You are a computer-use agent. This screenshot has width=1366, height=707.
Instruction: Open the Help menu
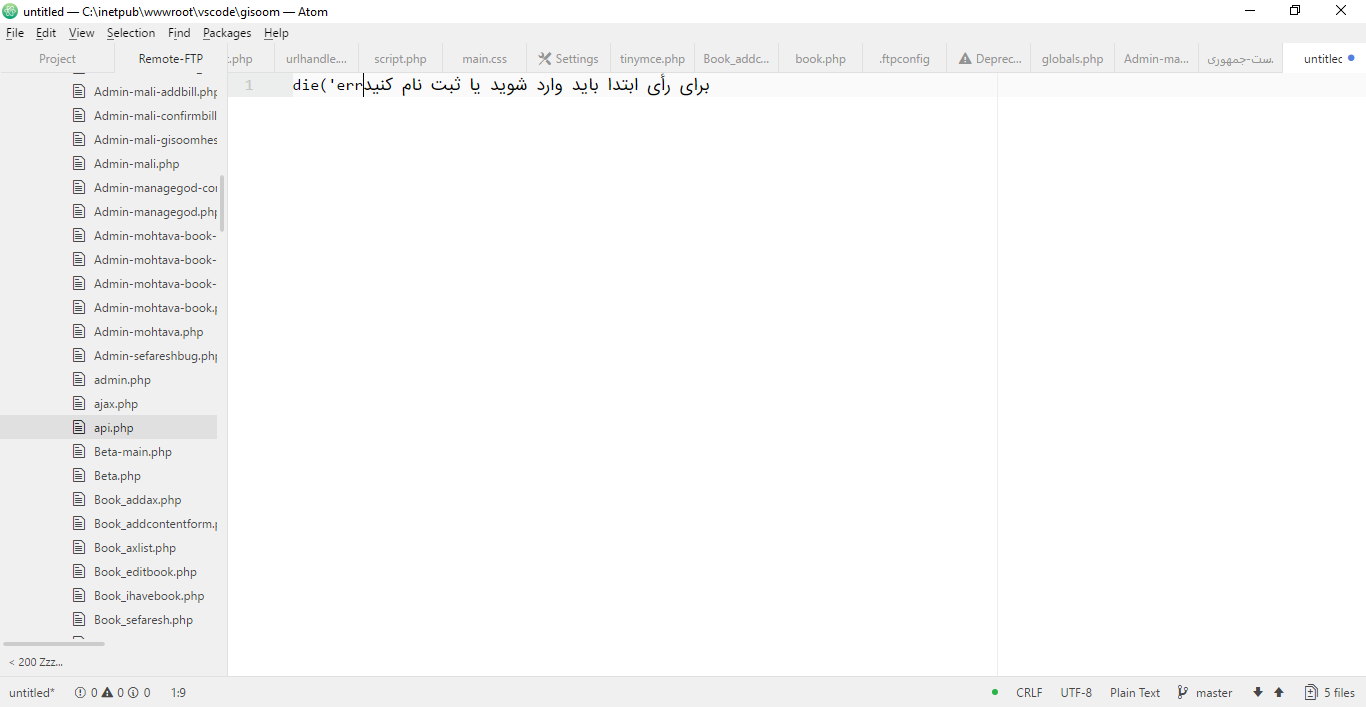(x=276, y=33)
